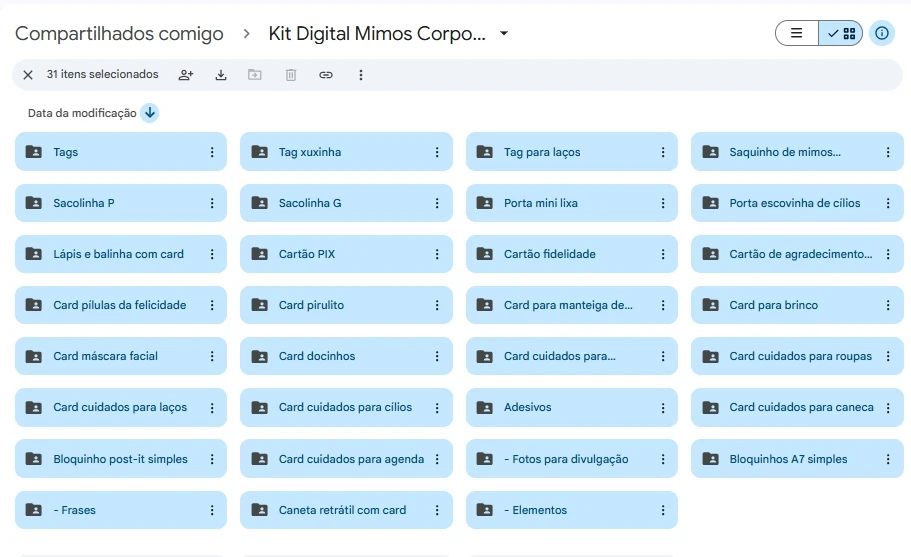Switch to list layout view

(x=797, y=33)
